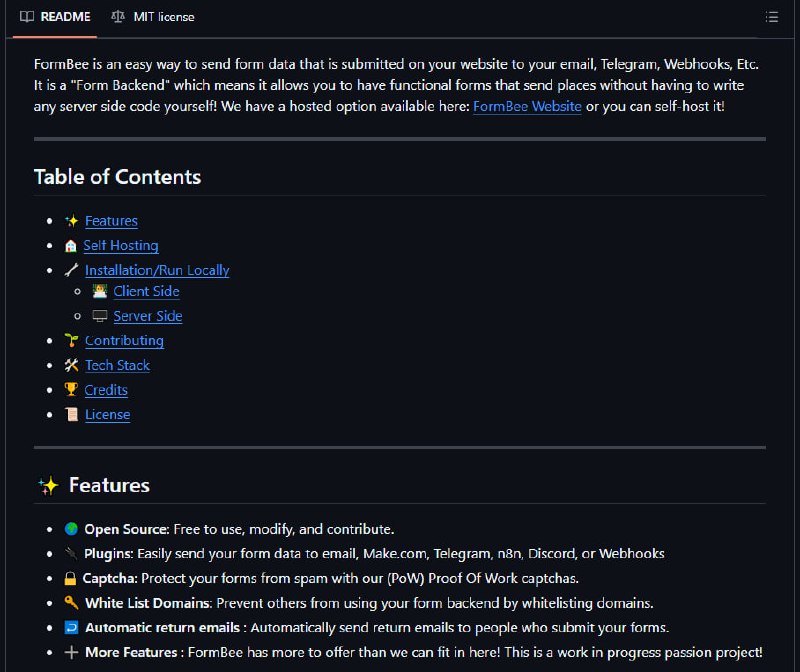Click the seedling emoji beside Contributing

coord(71,340)
